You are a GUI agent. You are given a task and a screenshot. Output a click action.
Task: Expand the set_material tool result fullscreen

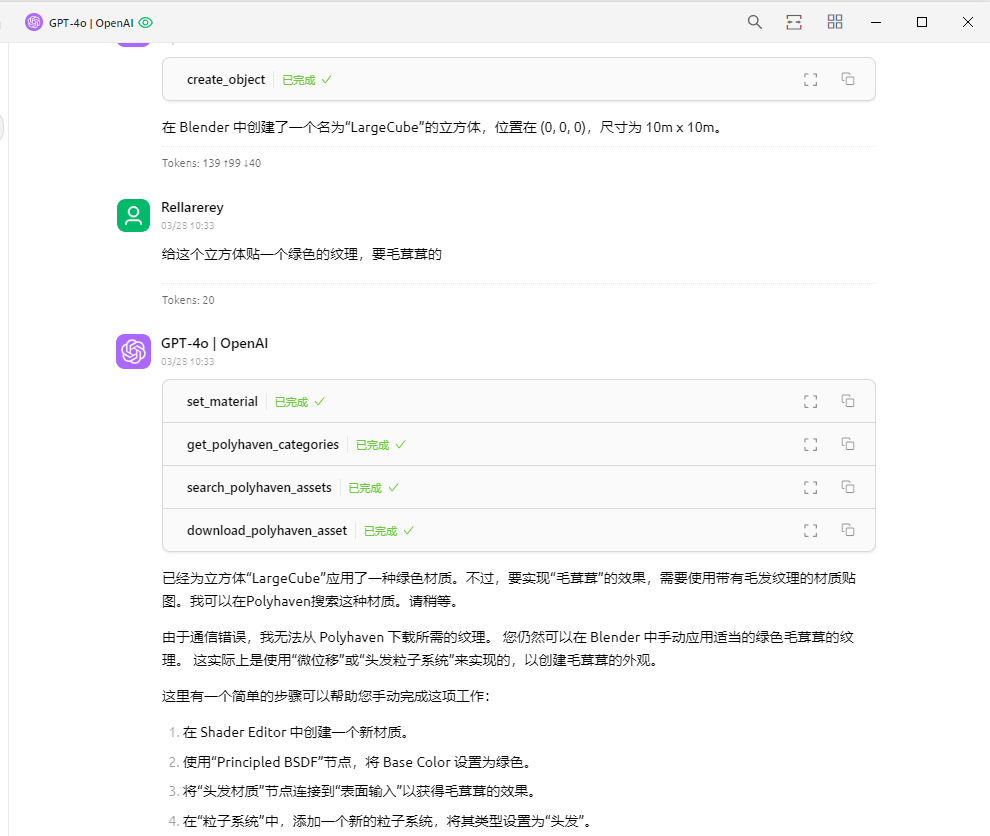tap(811, 402)
